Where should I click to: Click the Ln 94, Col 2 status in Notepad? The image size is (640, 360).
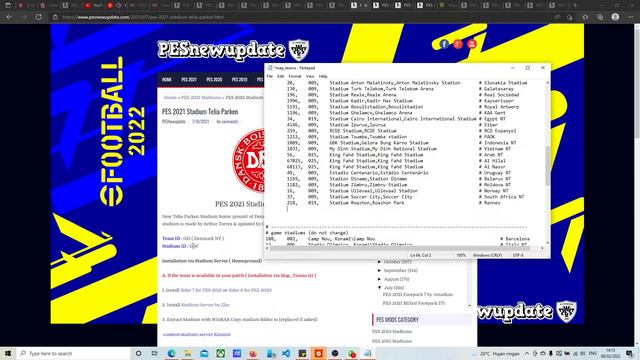click(x=421, y=255)
